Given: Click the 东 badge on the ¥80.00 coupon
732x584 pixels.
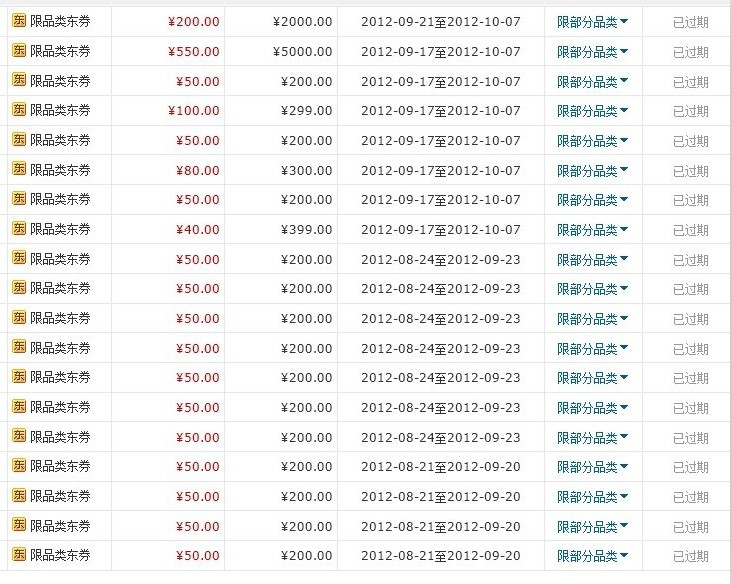Looking at the screenshot, I should point(19,170).
